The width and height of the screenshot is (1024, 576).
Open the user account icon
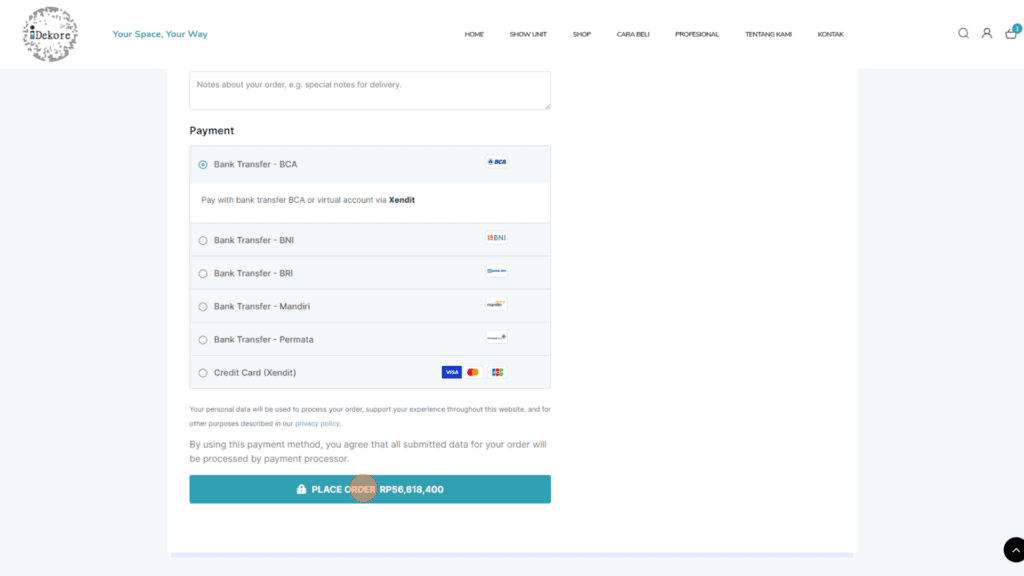pos(986,33)
